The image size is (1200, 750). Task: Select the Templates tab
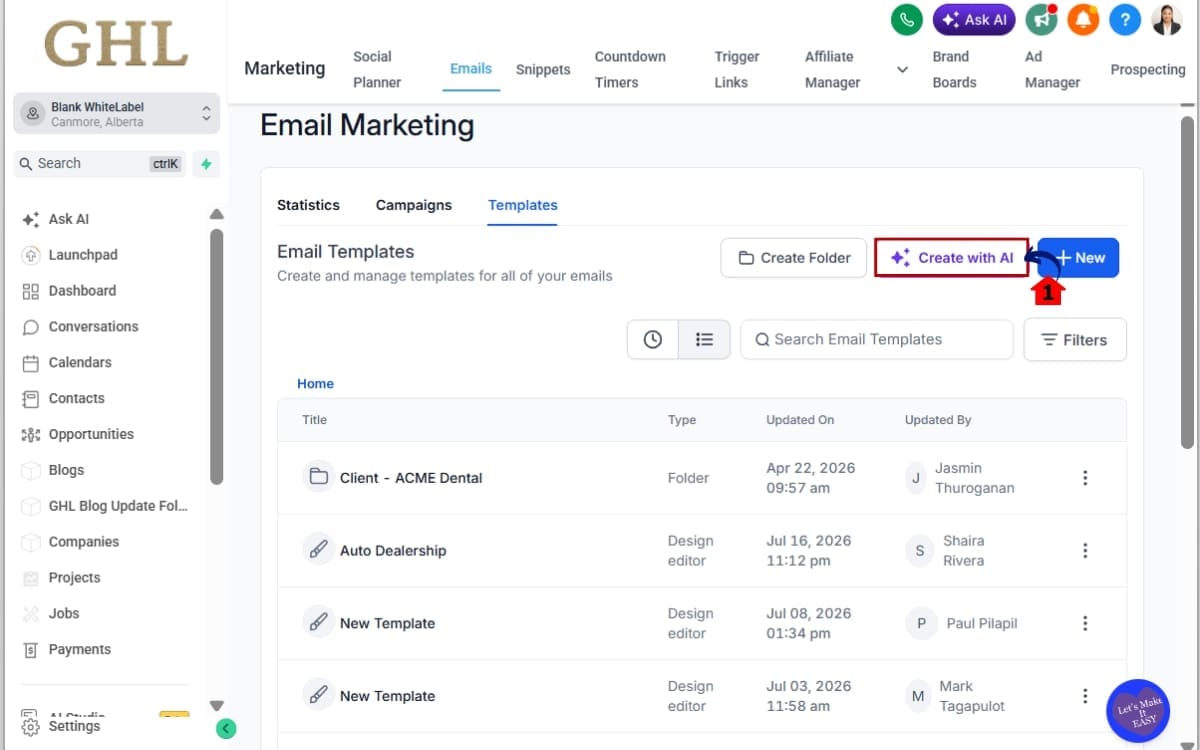(523, 205)
